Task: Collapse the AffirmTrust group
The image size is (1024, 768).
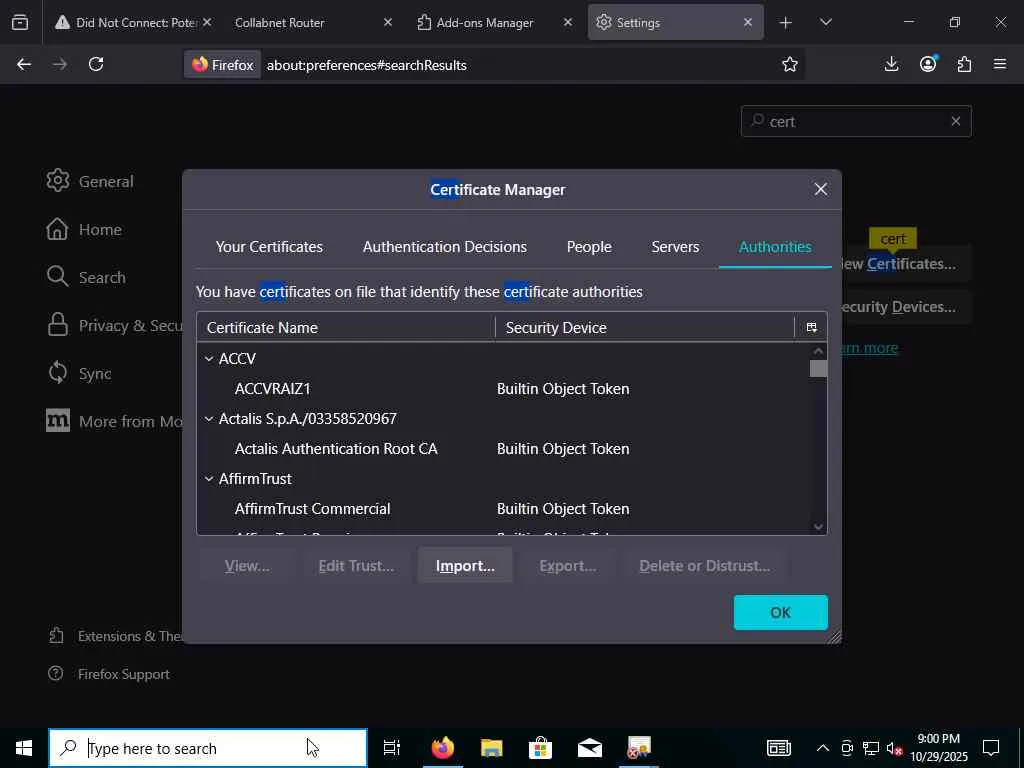Action: point(209,479)
